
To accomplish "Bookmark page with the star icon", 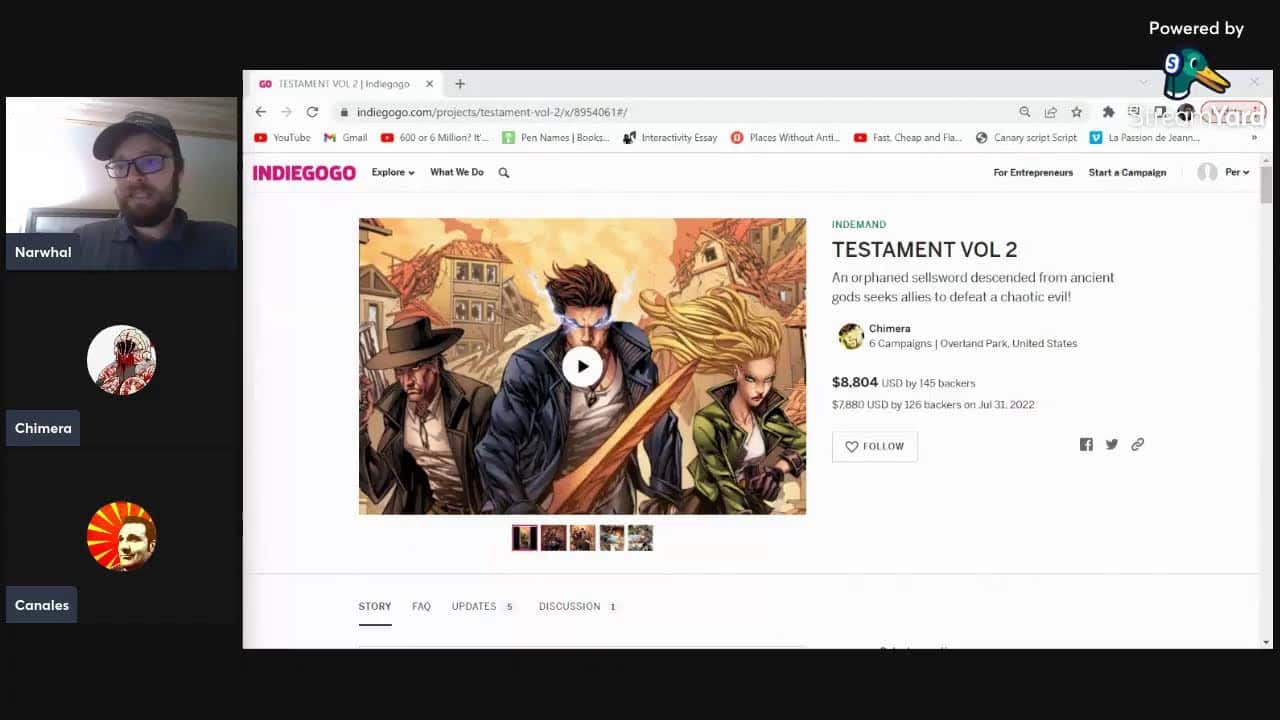I will click(x=1077, y=112).
